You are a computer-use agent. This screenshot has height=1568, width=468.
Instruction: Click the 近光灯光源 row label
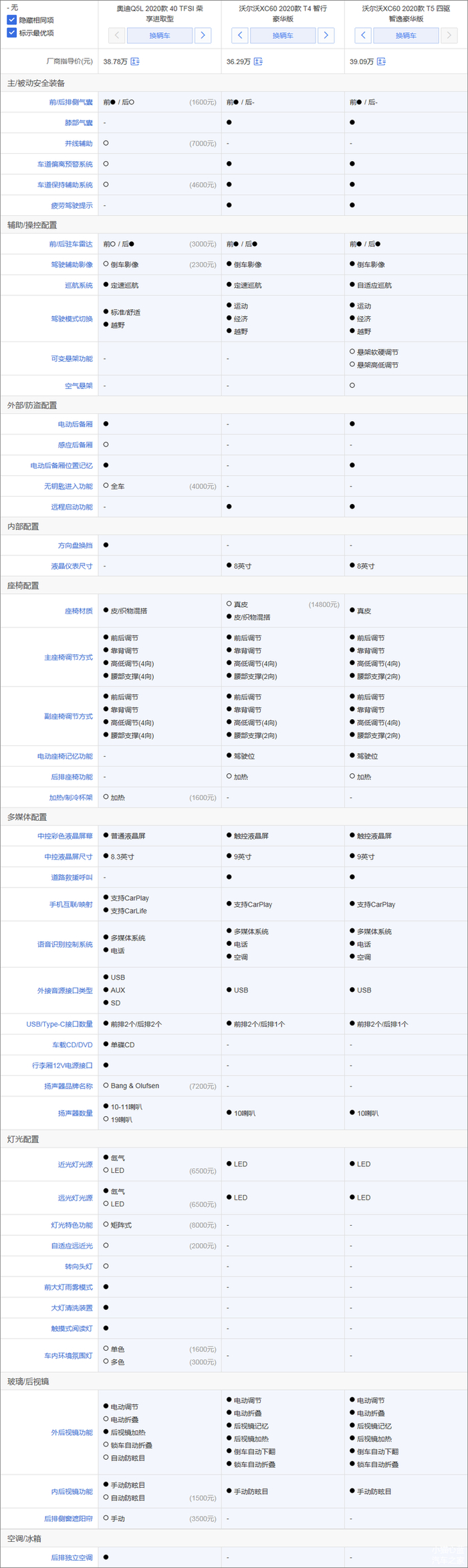(x=76, y=1165)
